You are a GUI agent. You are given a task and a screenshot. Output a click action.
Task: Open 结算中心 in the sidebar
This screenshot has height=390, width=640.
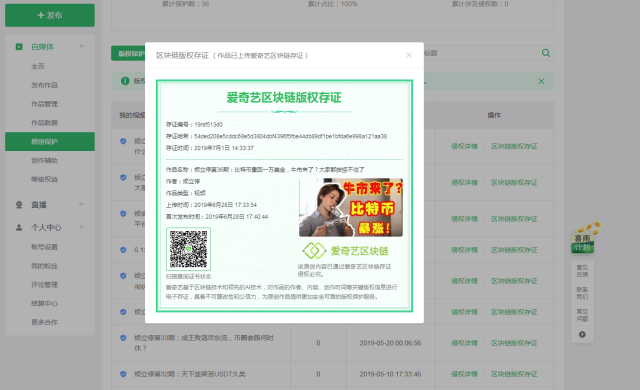(44, 303)
